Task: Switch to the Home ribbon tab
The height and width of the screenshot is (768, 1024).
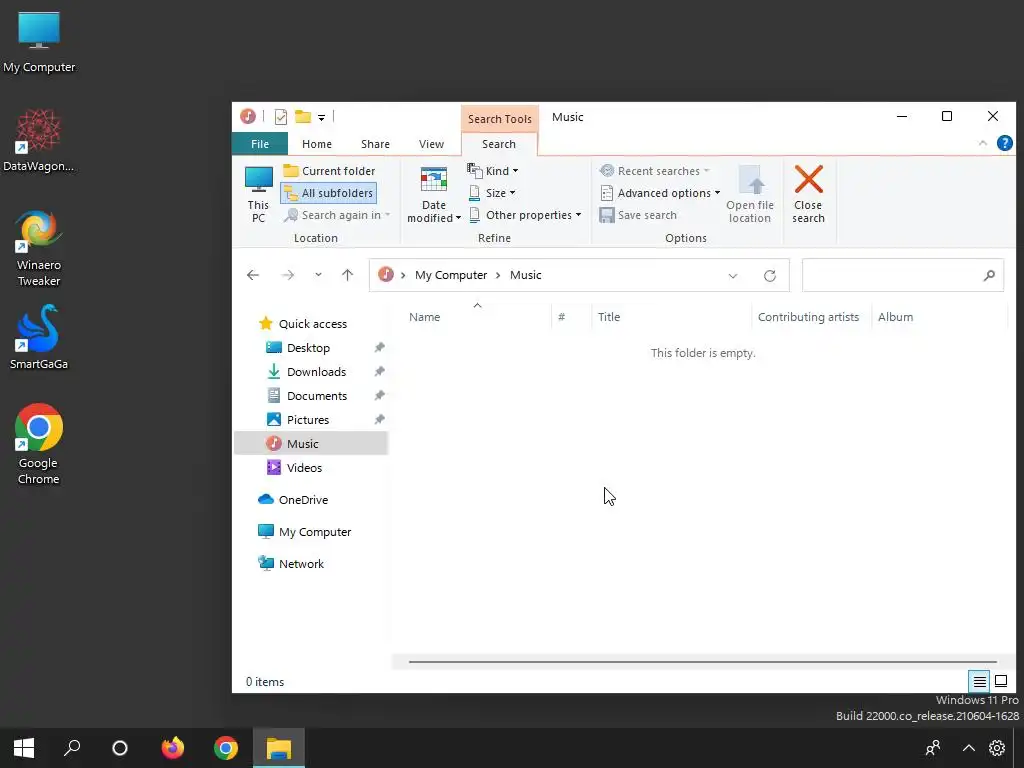Action: click(x=317, y=144)
